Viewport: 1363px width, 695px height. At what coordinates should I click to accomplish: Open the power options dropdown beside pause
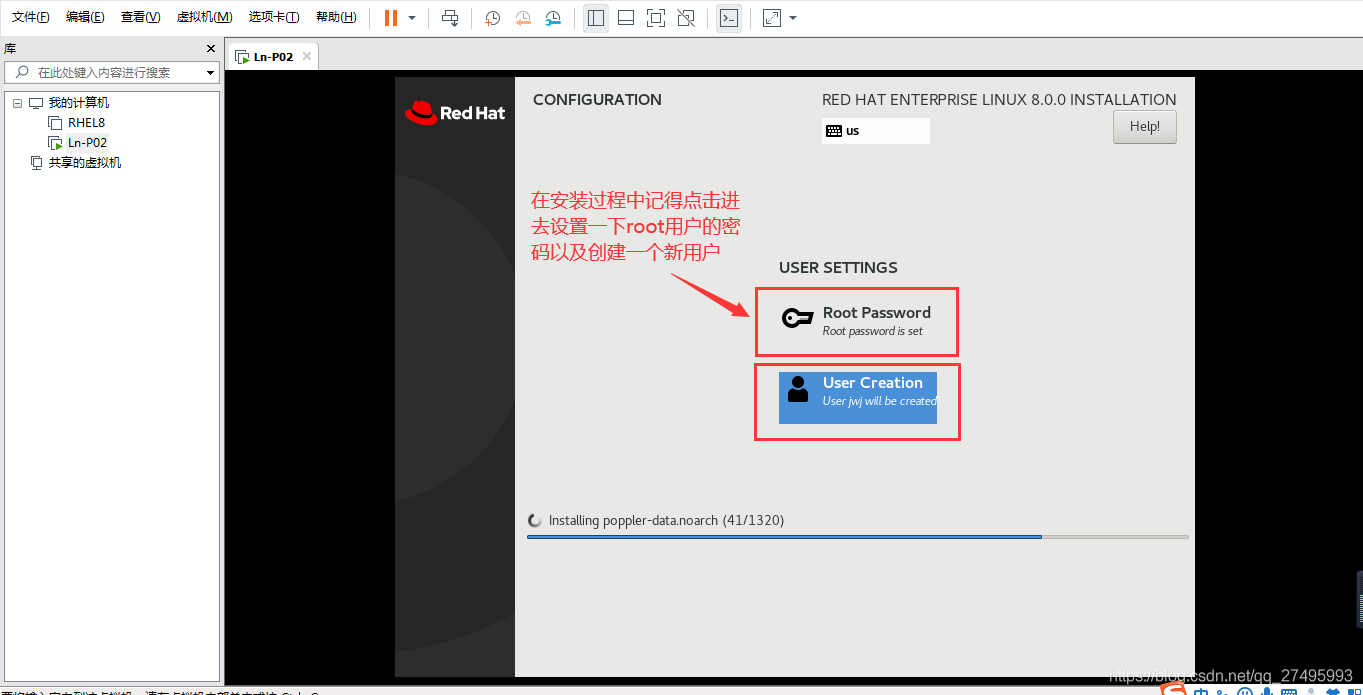412,18
